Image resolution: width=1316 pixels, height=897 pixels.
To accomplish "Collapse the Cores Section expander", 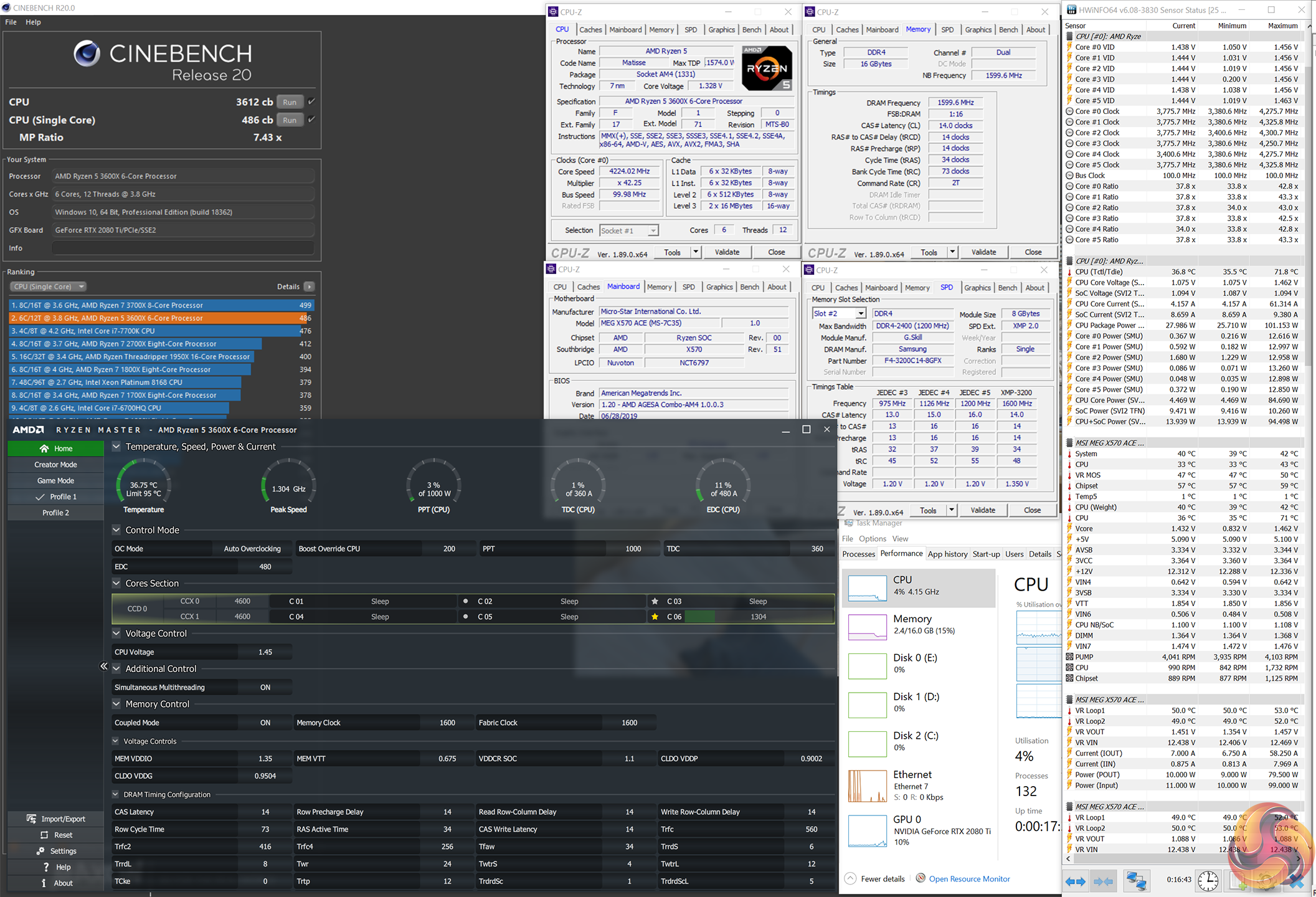I will tap(116, 583).
